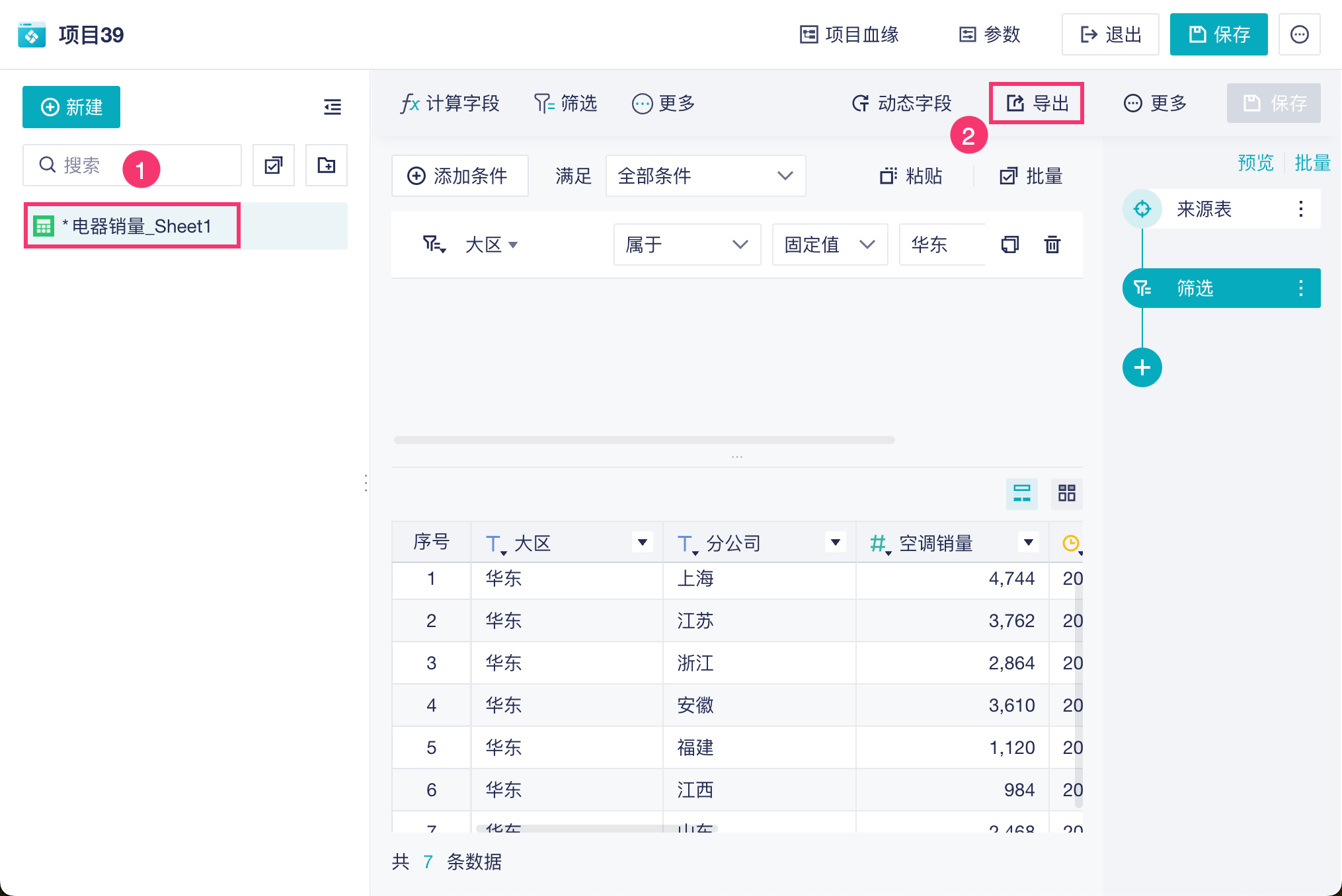Switch to grid card view of data

click(1066, 493)
